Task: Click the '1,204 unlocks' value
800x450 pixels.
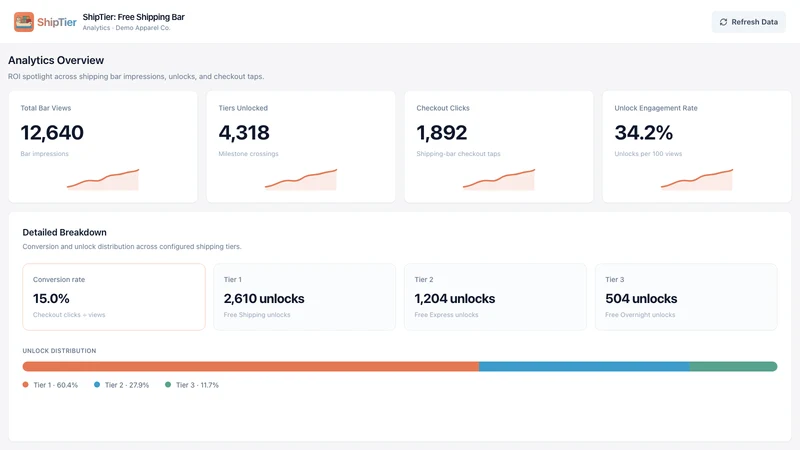Action: tap(455, 298)
